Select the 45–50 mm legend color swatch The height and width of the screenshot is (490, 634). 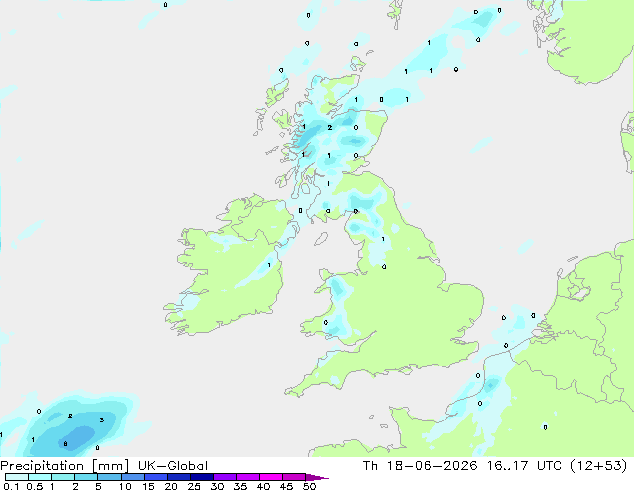pos(294,477)
